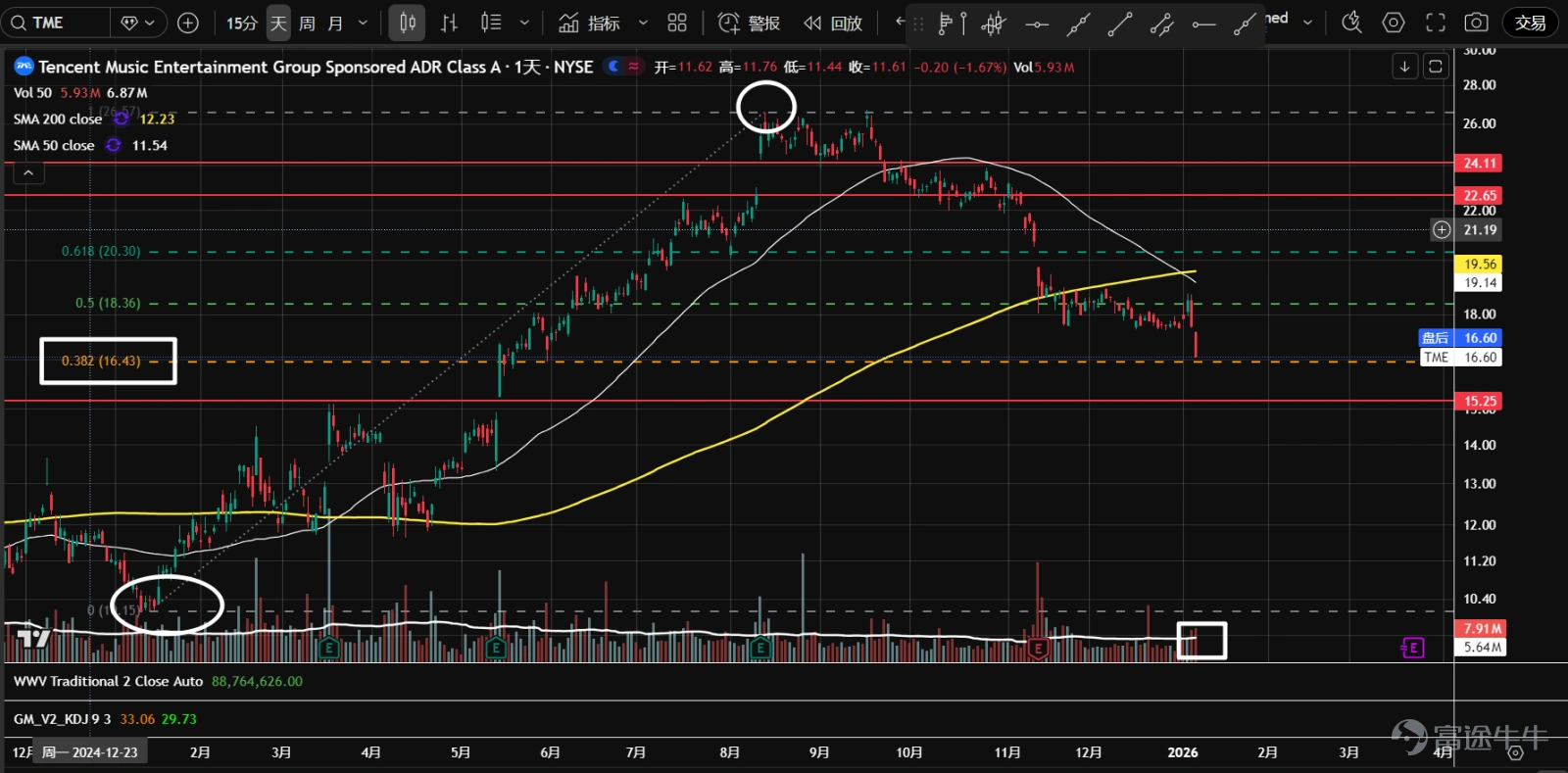Create an alert with 警报
1568x773 pixels.
[x=749, y=23]
